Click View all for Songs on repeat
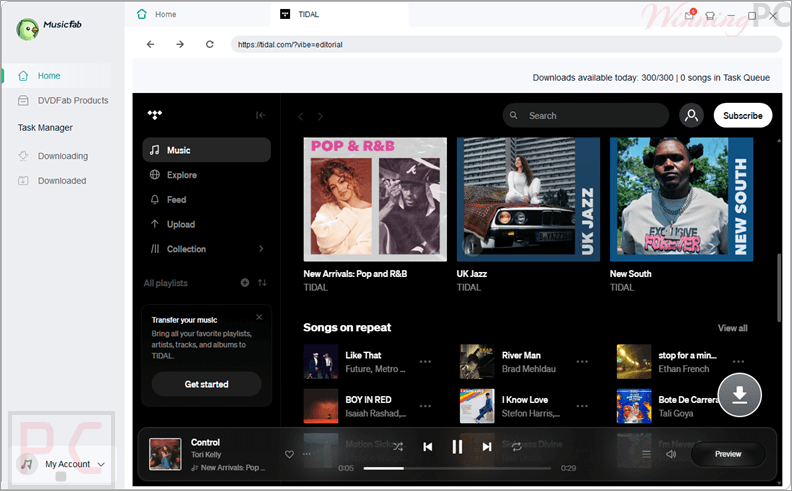 (x=732, y=328)
